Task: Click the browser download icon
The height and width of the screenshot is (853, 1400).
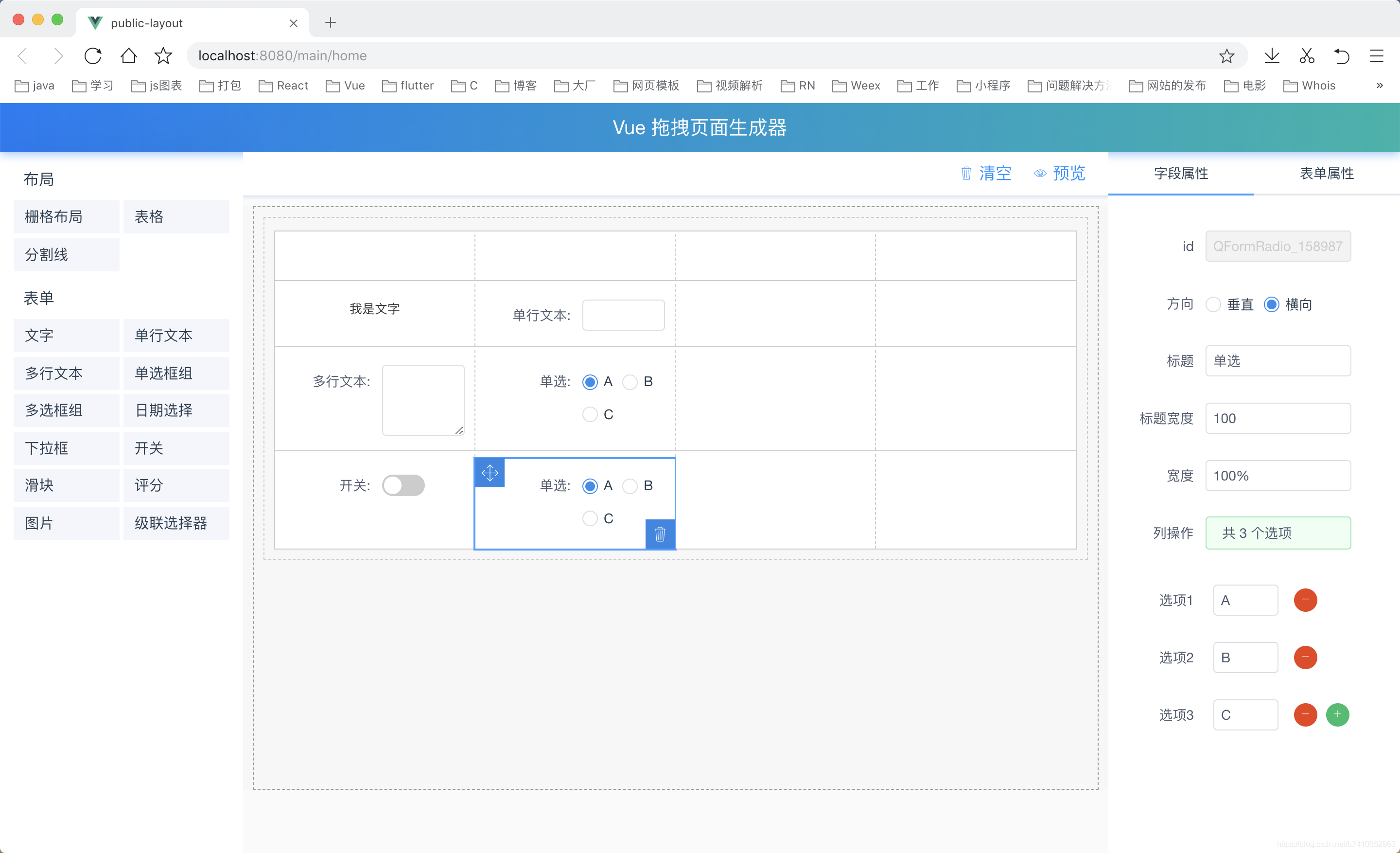Action: (x=1272, y=56)
